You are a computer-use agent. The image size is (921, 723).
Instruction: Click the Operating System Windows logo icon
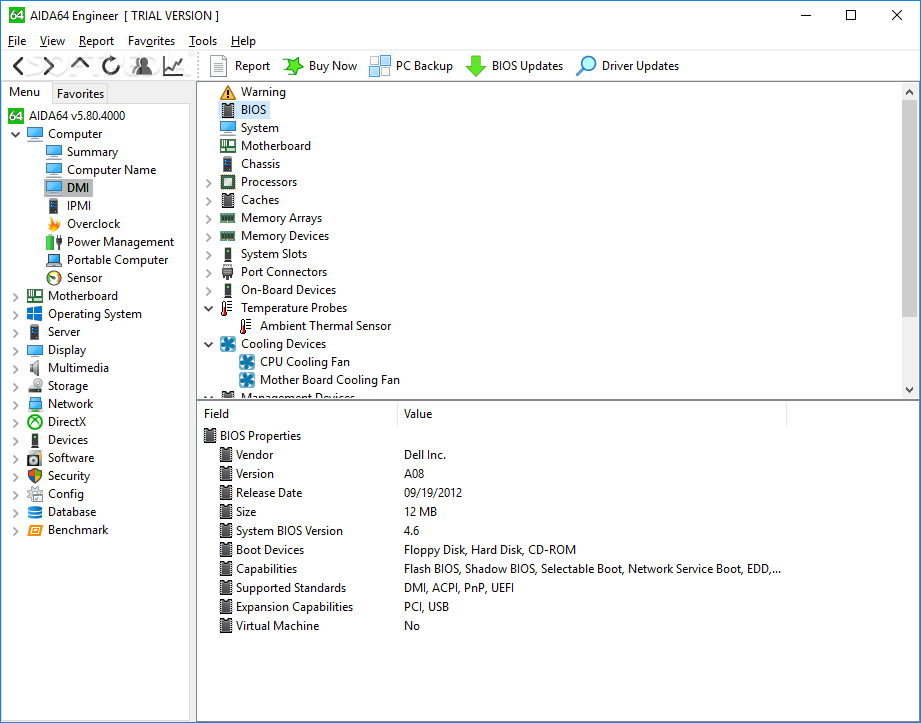click(x=35, y=314)
